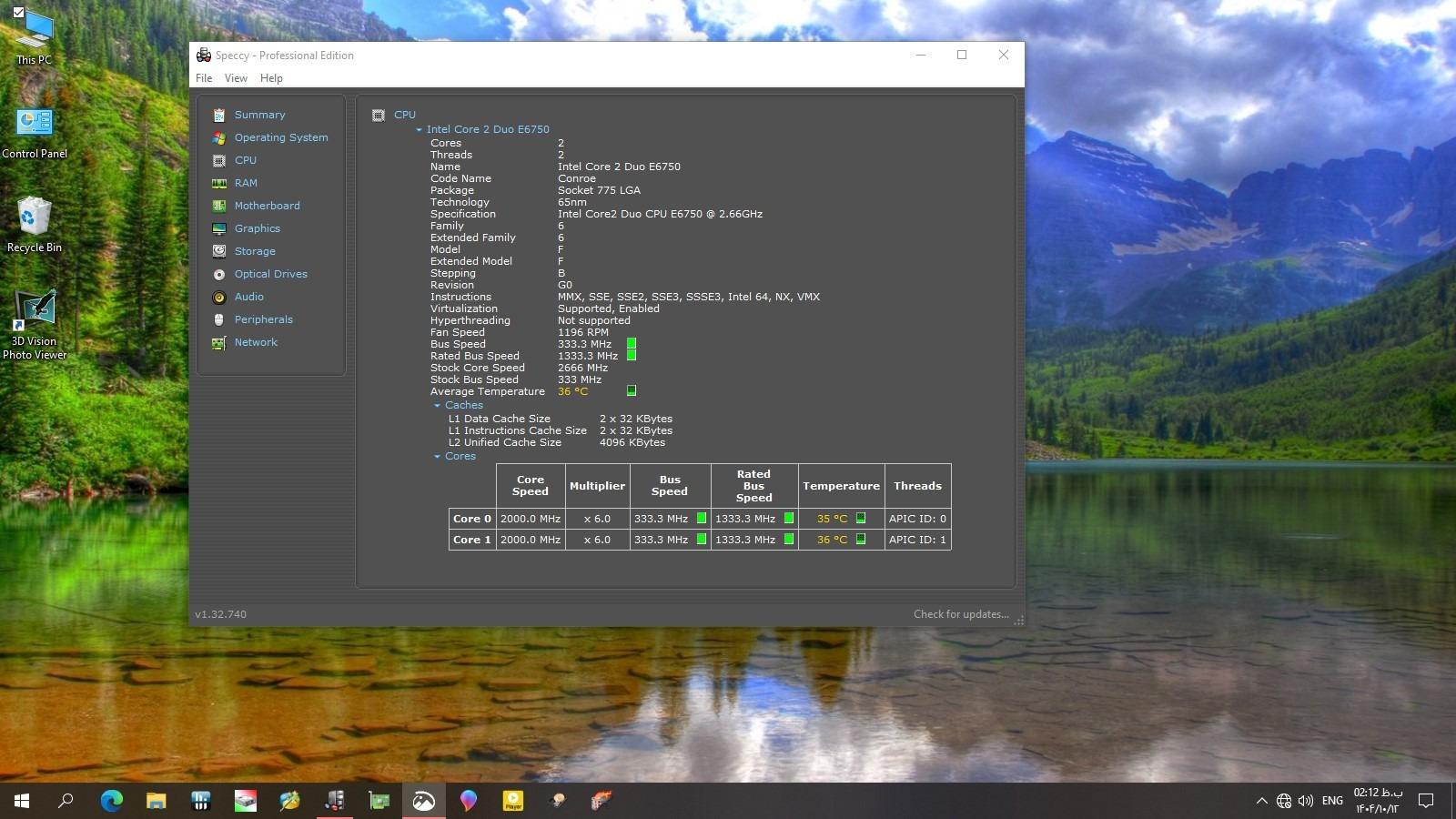
Task: Collapse the Intel Core 2 Duo E6750 node
Action: (x=420, y=129)
